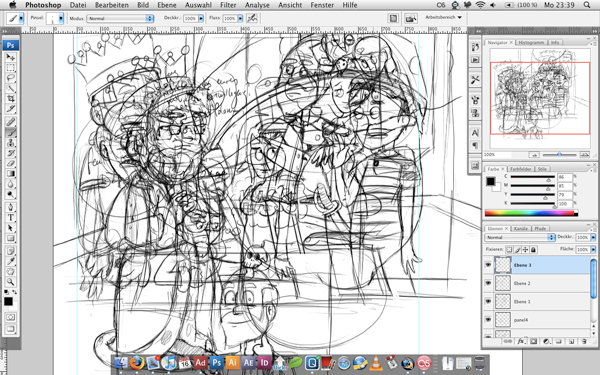Open the Filter menu
The height and width of the screenshot is (375, 600).
point(228,5)
